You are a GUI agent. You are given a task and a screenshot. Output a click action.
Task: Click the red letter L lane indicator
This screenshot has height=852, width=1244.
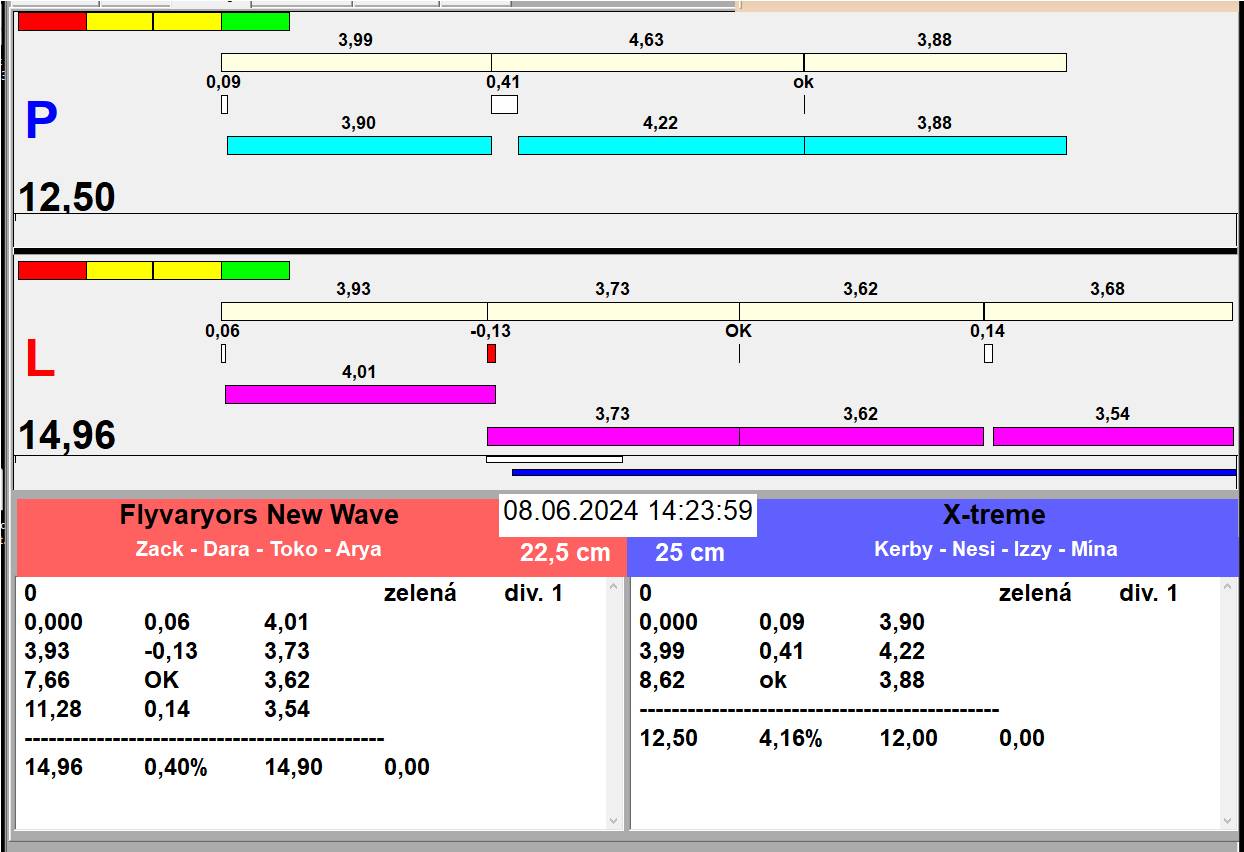coord(39,359)
